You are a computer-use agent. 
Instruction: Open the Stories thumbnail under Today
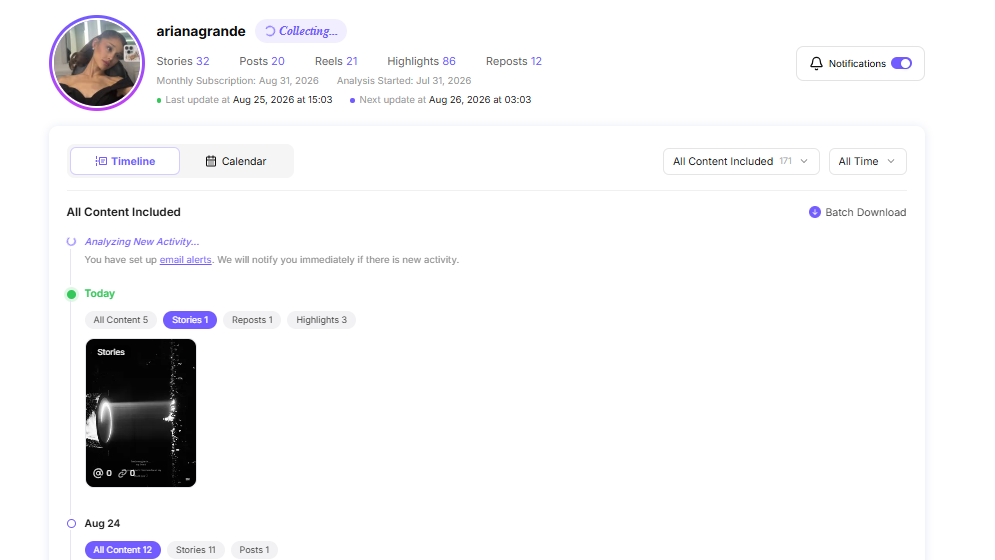(141, 413)
